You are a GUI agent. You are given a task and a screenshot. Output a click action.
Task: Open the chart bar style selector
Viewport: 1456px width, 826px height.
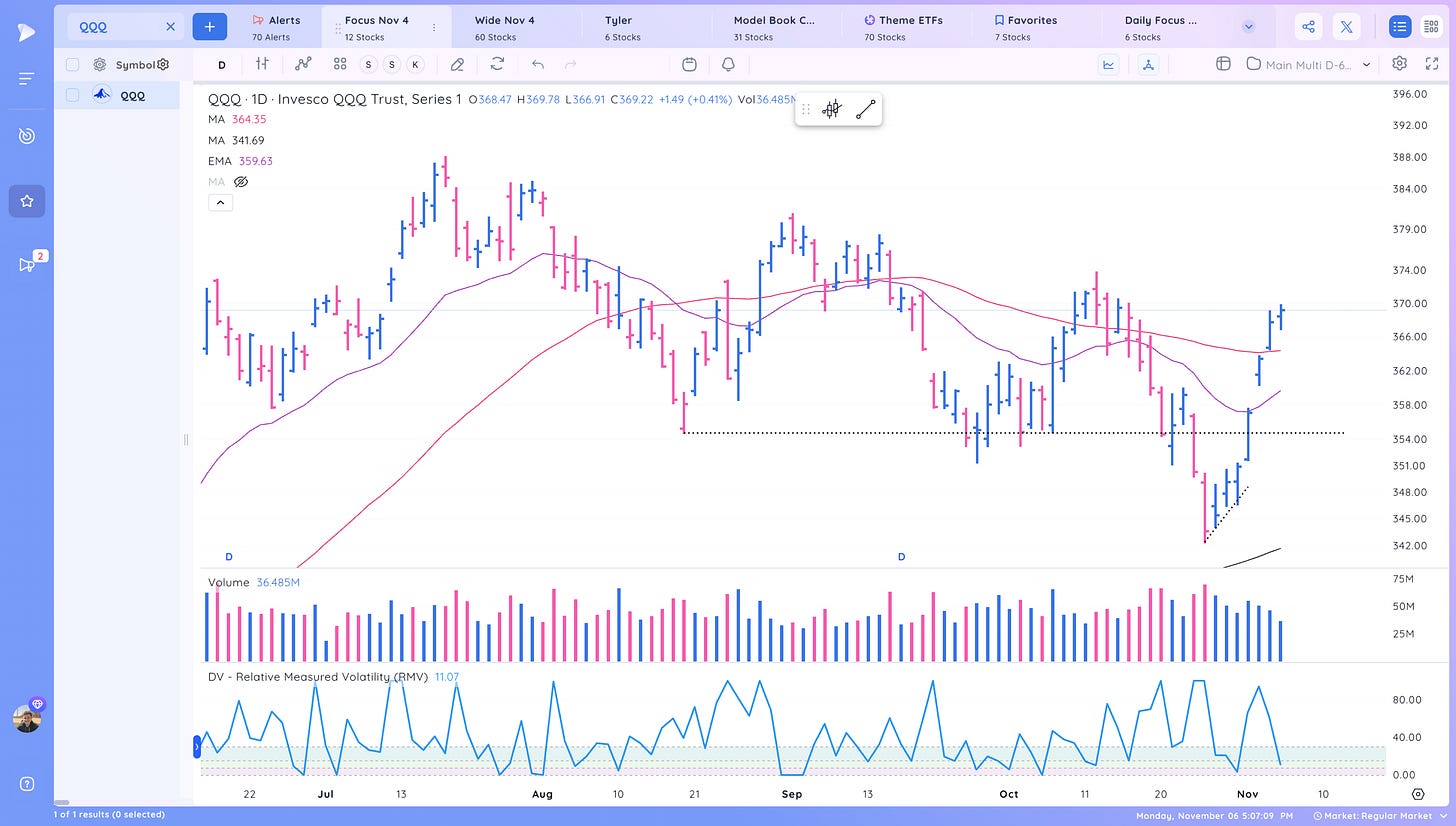[262, 64]
